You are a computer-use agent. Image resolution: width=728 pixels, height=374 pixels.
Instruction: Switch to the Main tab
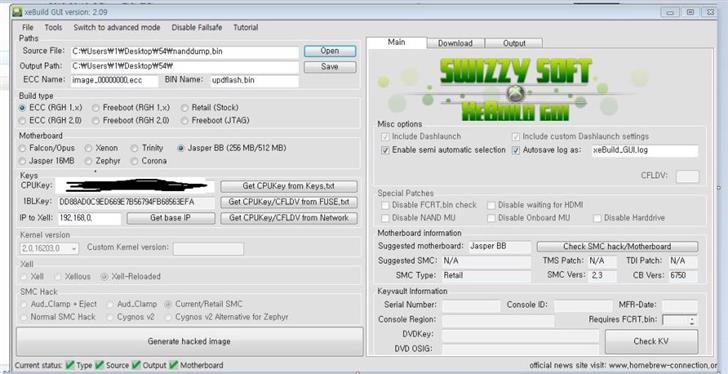[x=396, y=42]
